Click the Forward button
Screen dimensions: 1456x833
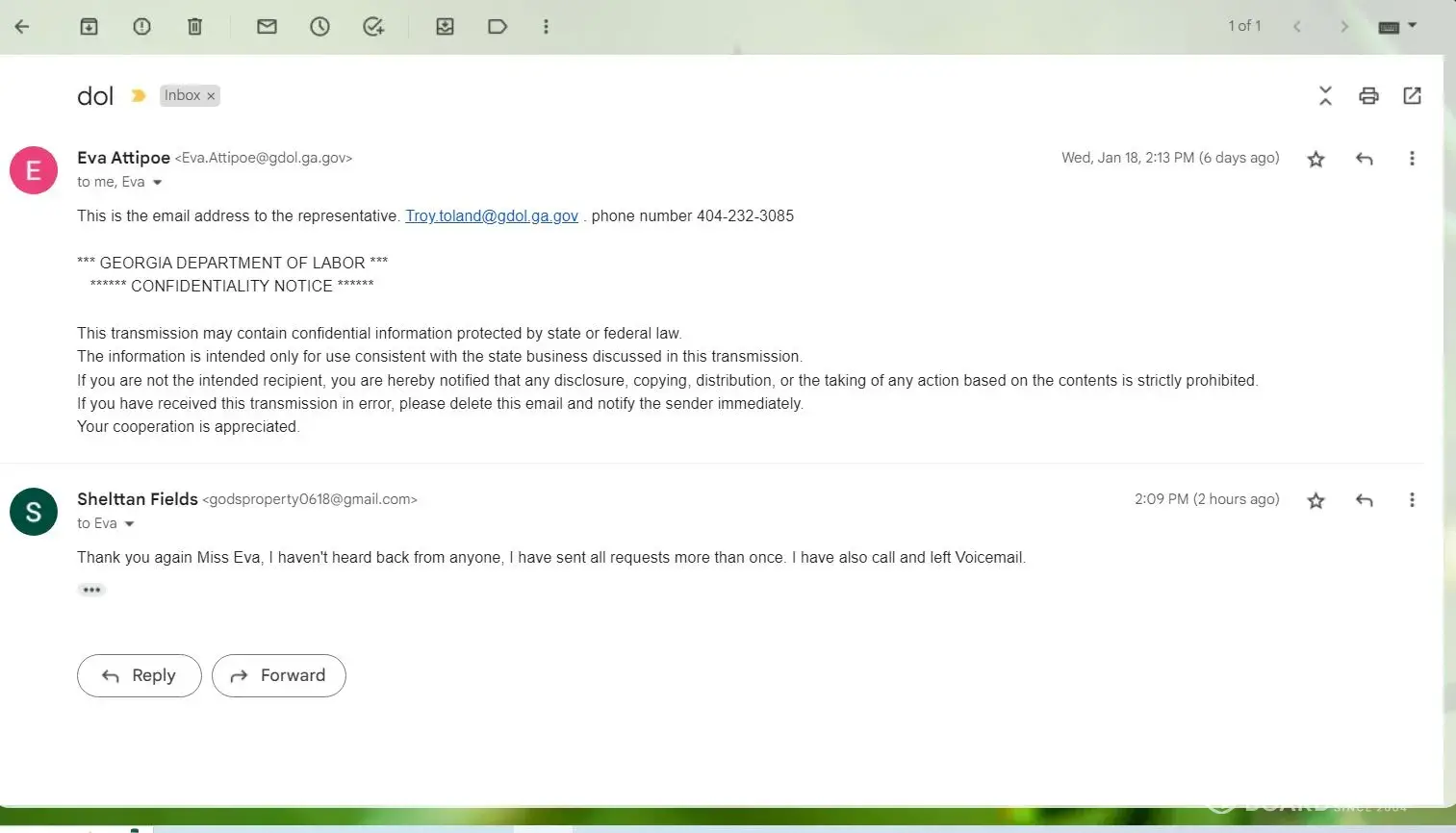click(279, 675)
